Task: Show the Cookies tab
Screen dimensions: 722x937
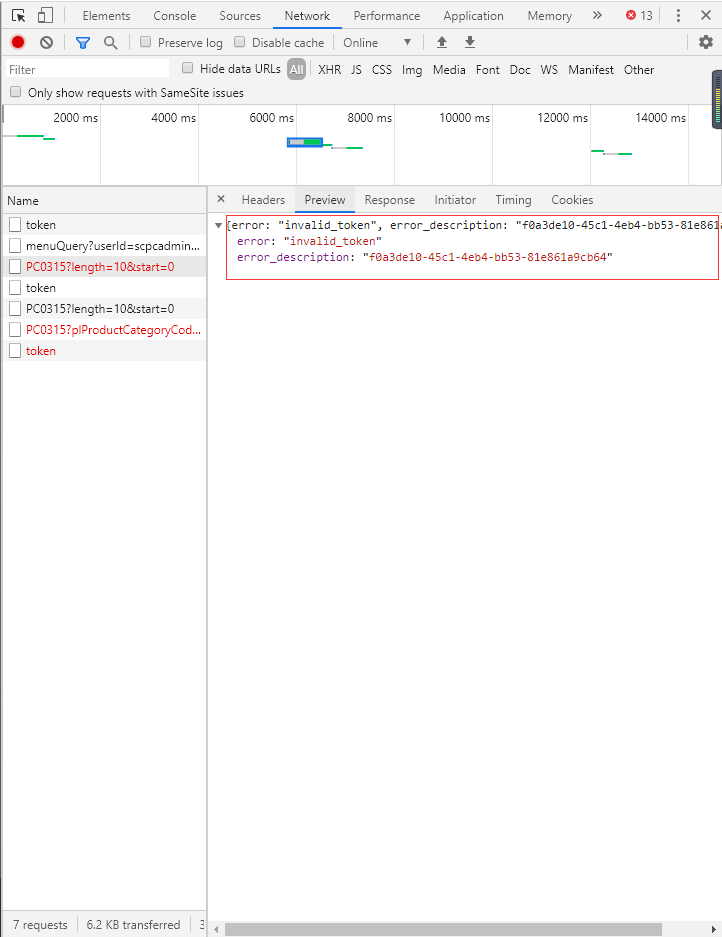Action: 572,200
